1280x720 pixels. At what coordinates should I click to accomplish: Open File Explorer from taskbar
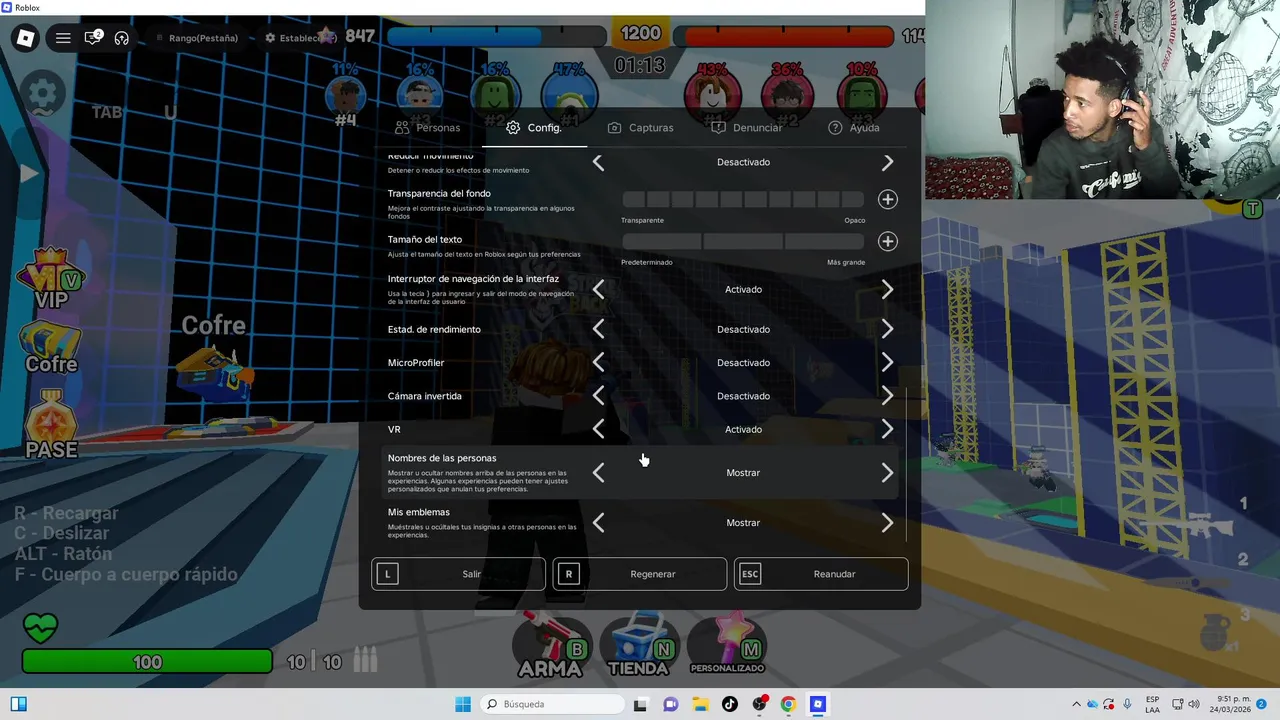(x=700, y=704)
